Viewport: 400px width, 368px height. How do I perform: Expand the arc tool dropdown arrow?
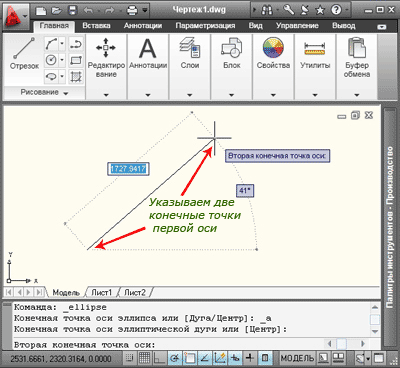tap(62, 44)
